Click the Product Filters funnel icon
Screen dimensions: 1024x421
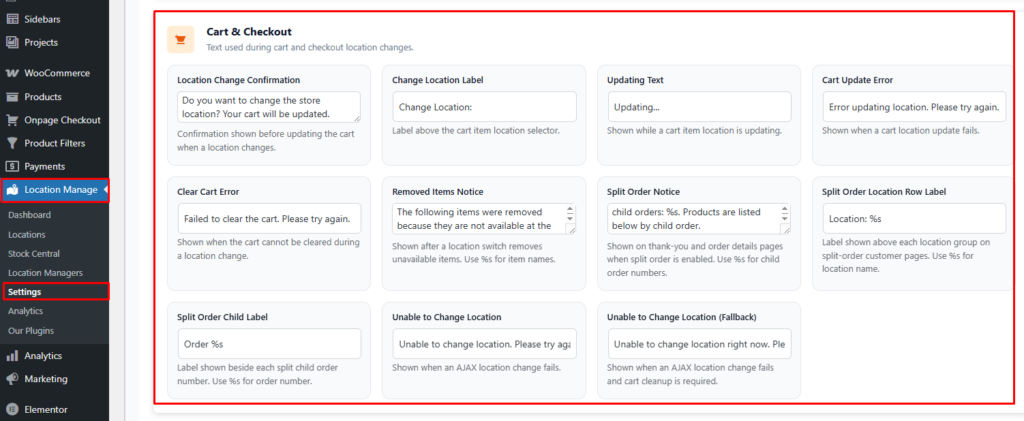tap(12, 143)
